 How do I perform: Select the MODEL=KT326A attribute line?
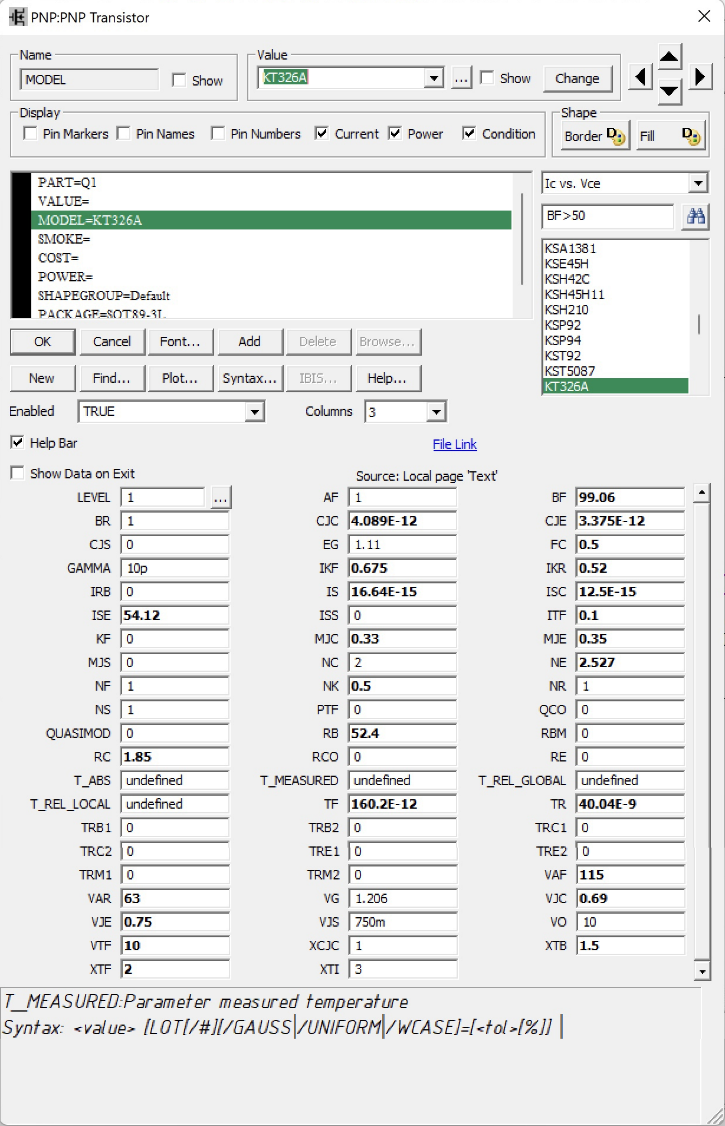pyautogui.click(x=271, y=220)
